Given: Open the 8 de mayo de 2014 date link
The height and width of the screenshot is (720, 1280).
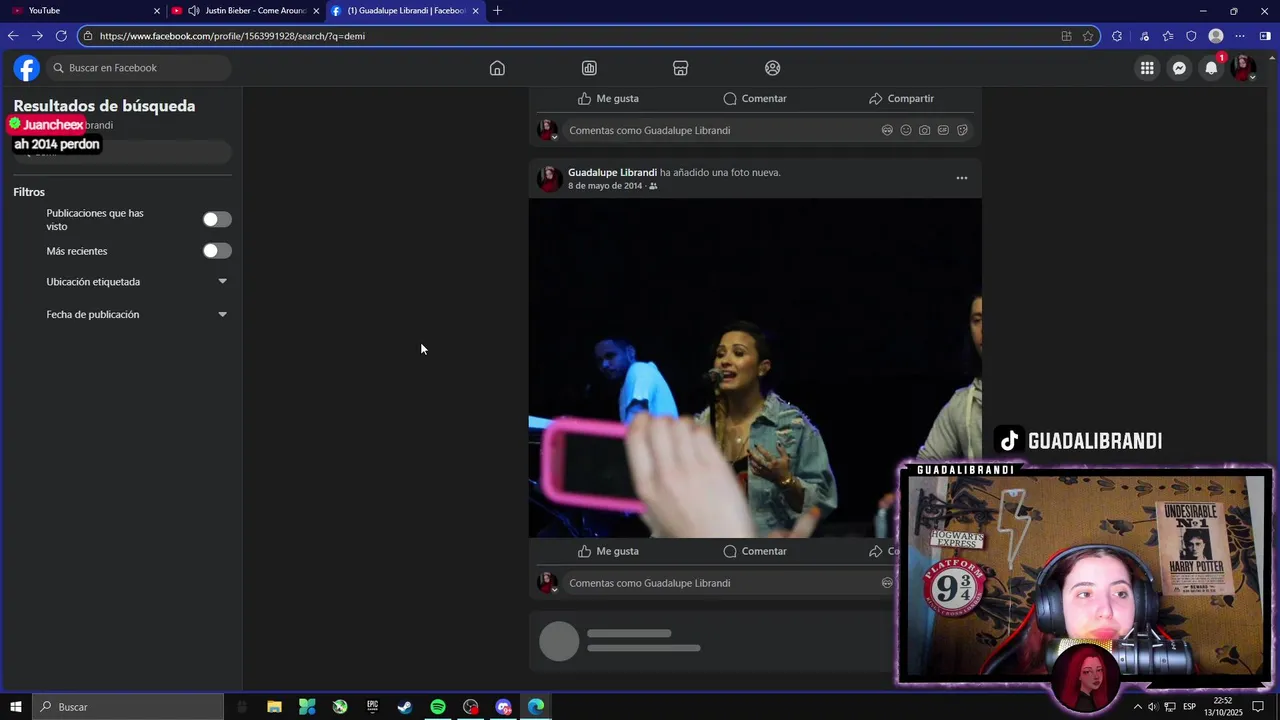Looking at the screenshot, I should [x=605, y=186].
